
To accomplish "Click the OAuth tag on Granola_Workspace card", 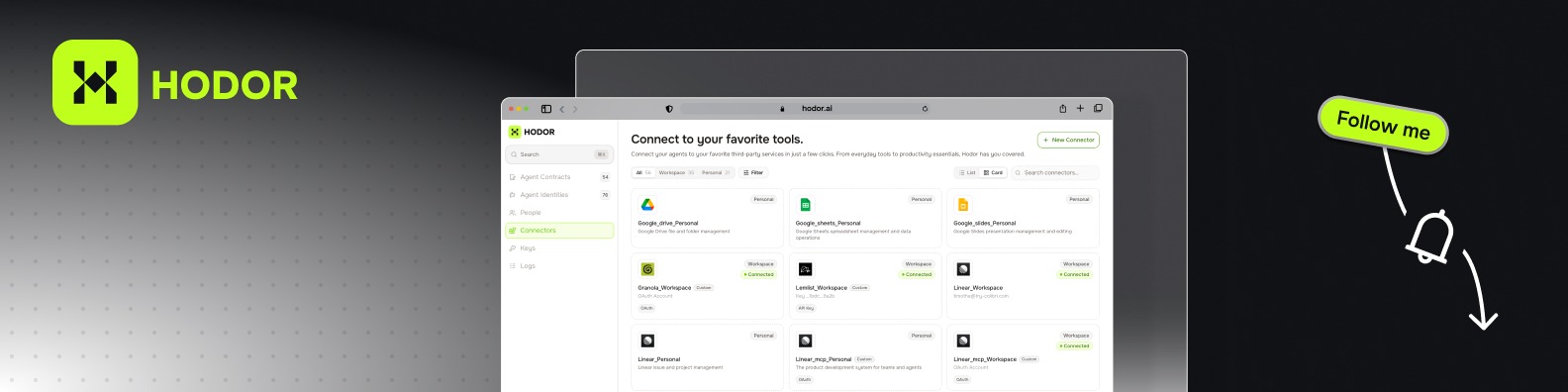I will pos(646,308).
